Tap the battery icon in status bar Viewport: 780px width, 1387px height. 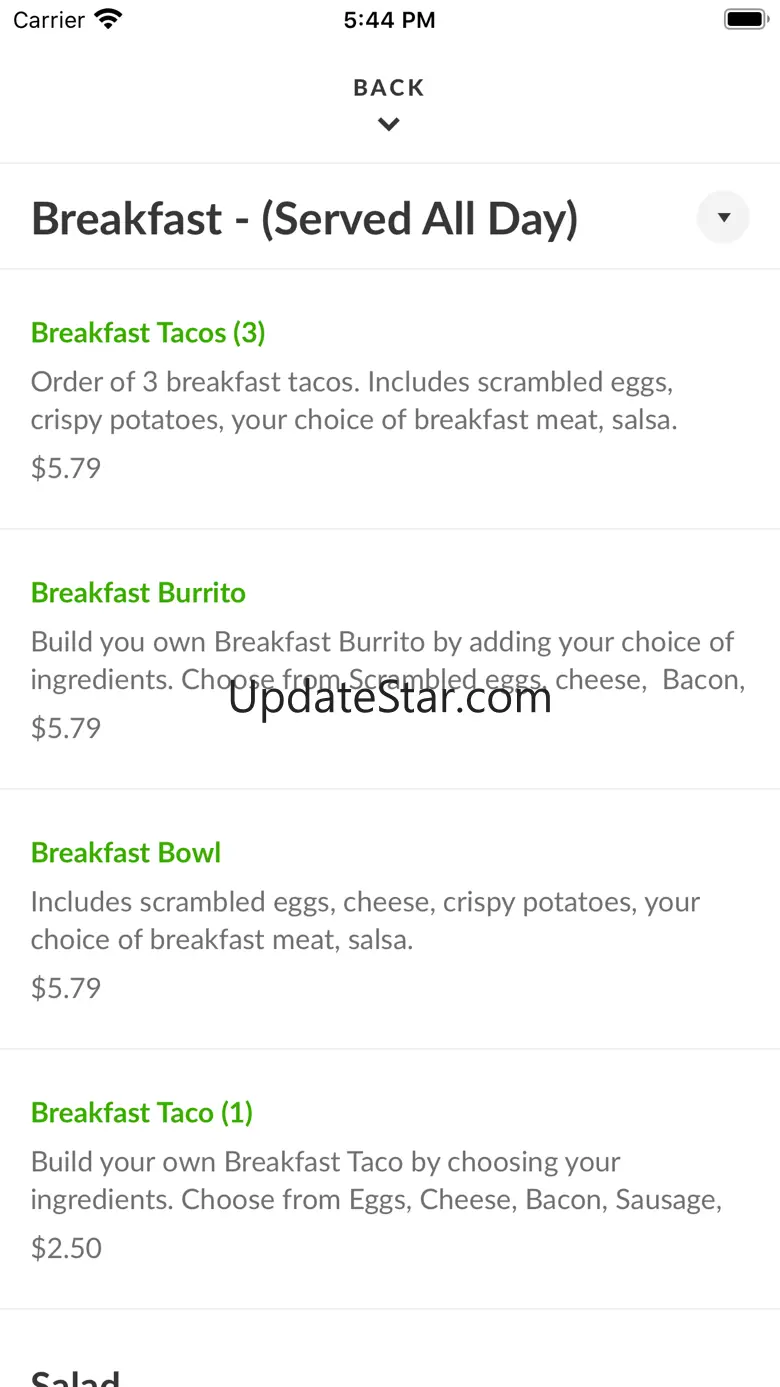744,19
